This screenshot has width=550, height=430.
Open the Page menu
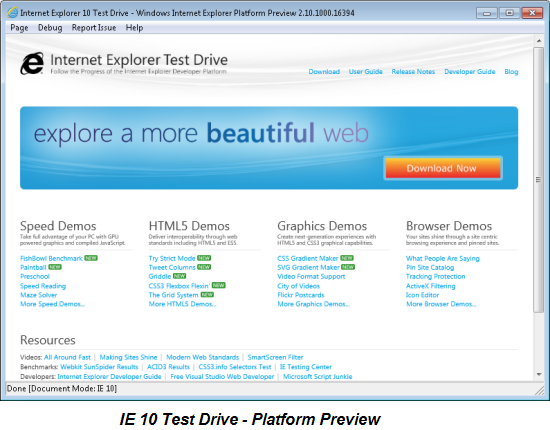pos(19,28)
